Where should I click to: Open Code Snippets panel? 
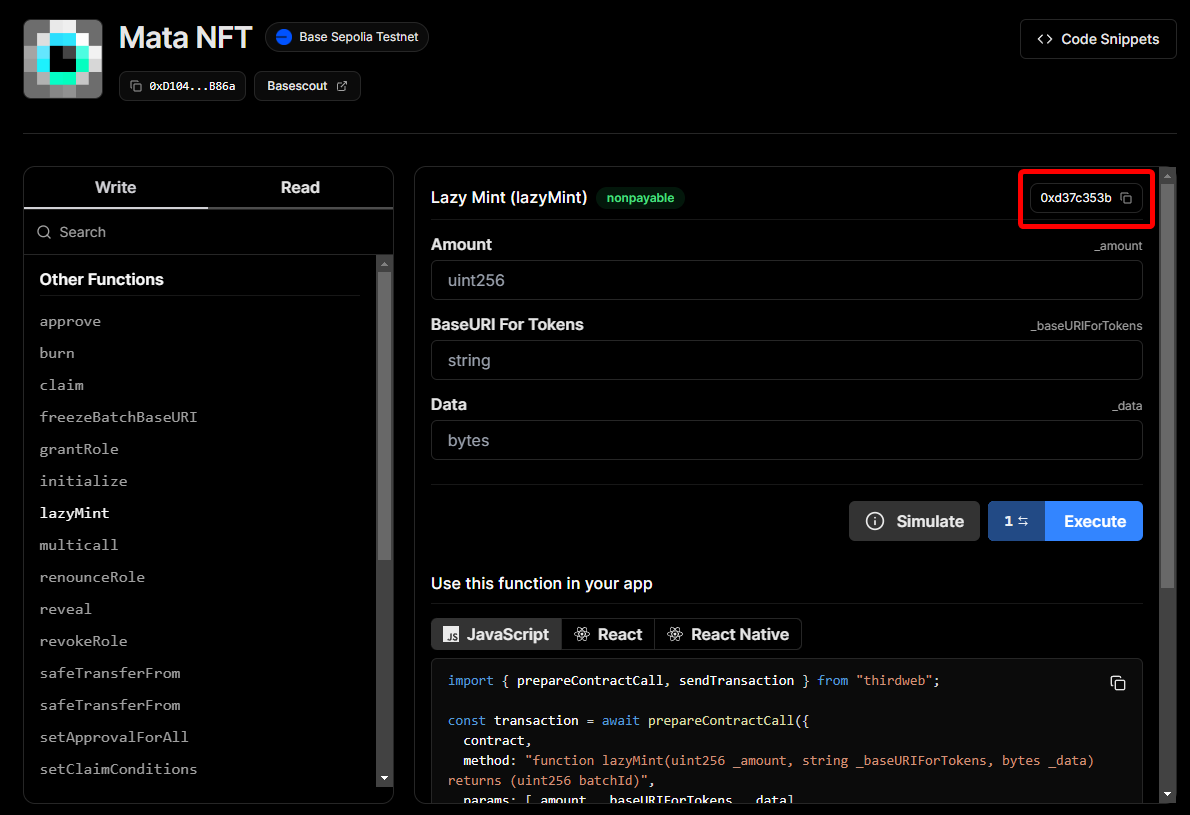pos(1097,39)
